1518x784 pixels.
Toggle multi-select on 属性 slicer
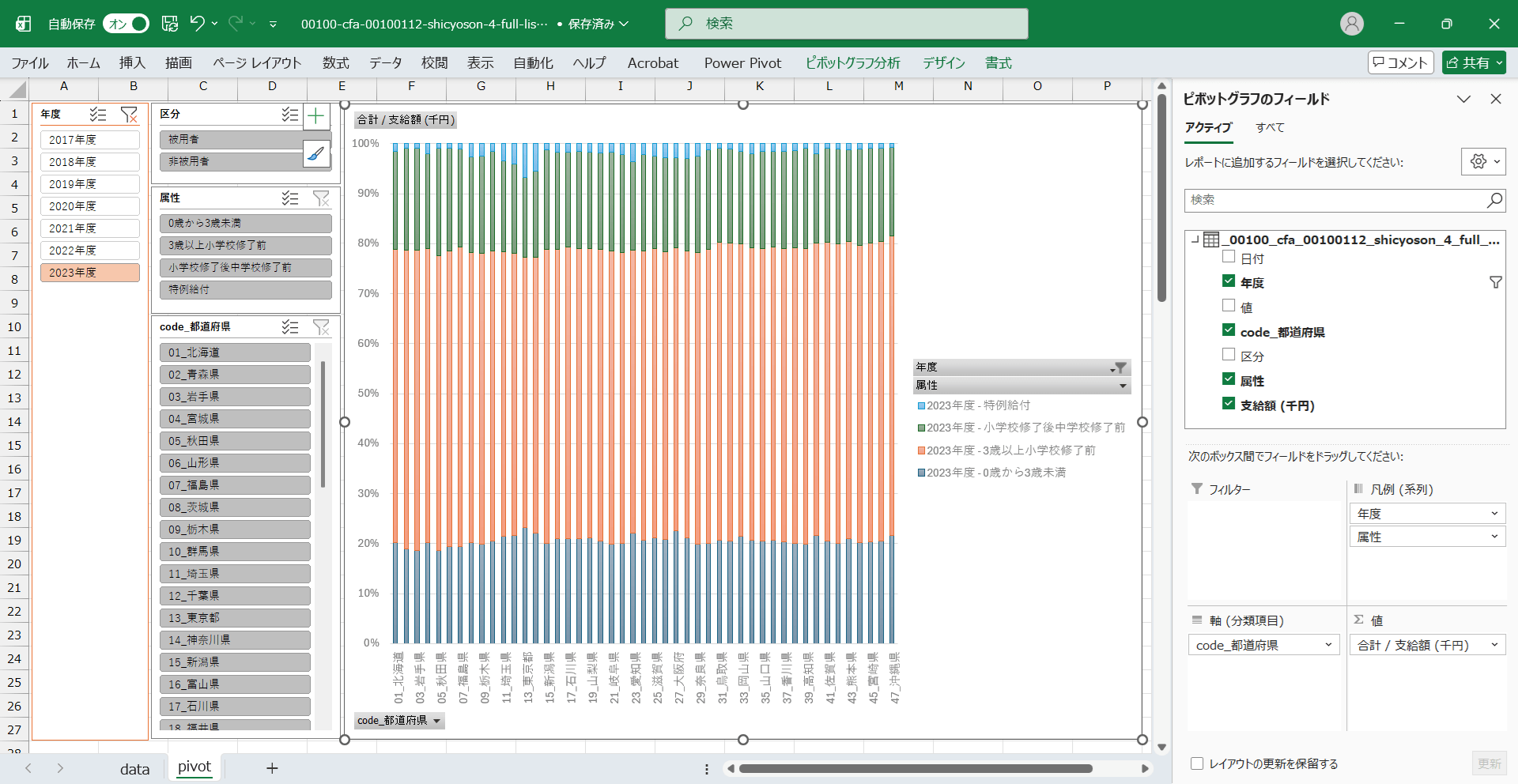point(290,198)
